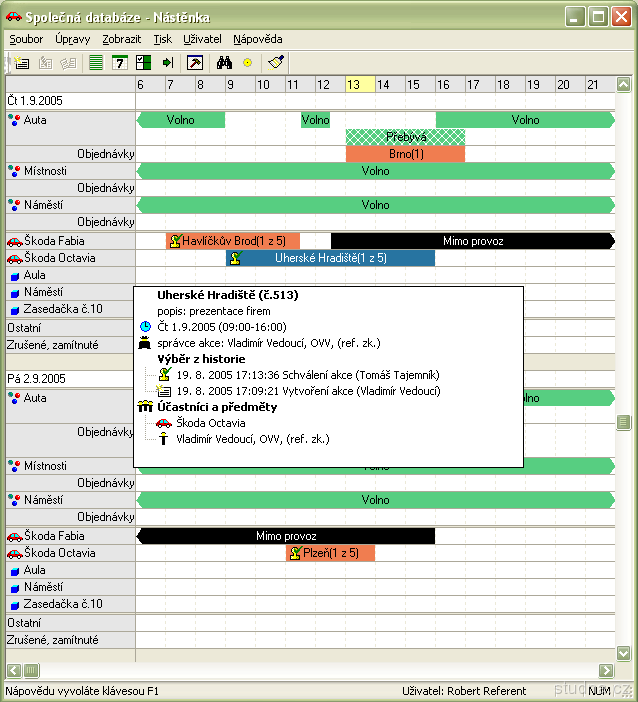Open the Uživatel menu
This screenshot has width=638, height=702.
click(x=202, y=39)
